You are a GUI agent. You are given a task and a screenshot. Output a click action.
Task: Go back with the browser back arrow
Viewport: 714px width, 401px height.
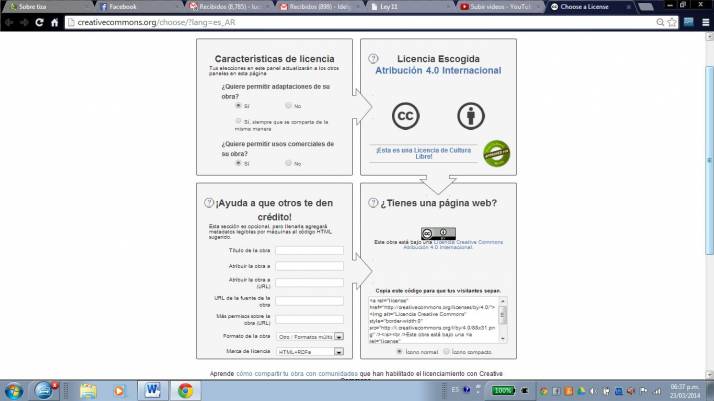pyautogui.click(x=9, y=22)
